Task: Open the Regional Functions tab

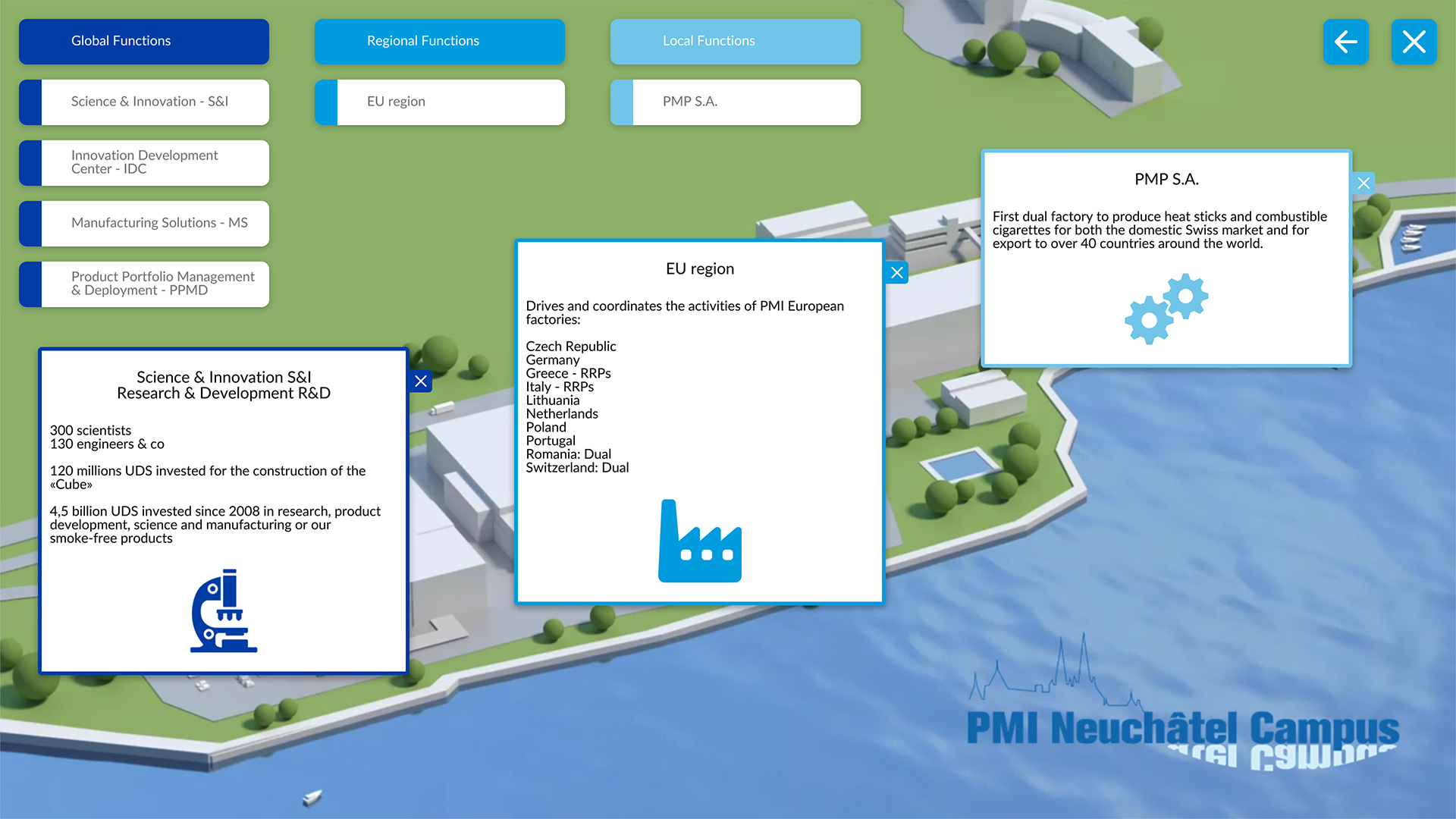Action: (x=440, y=42)
